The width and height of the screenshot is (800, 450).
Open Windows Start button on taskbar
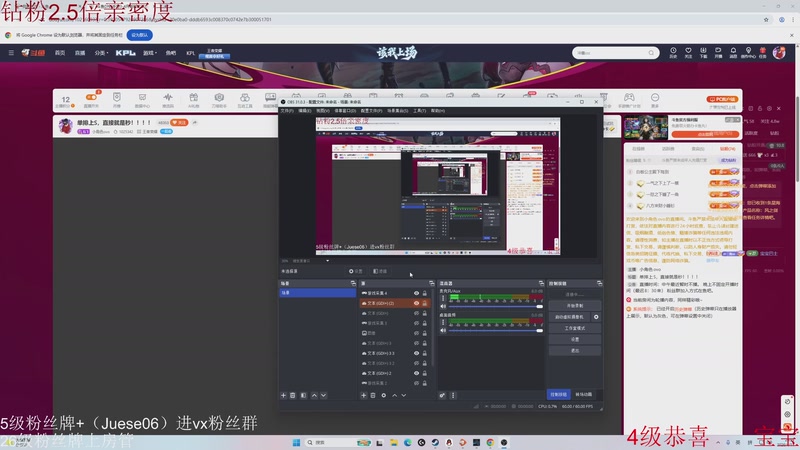pos(296,442)
